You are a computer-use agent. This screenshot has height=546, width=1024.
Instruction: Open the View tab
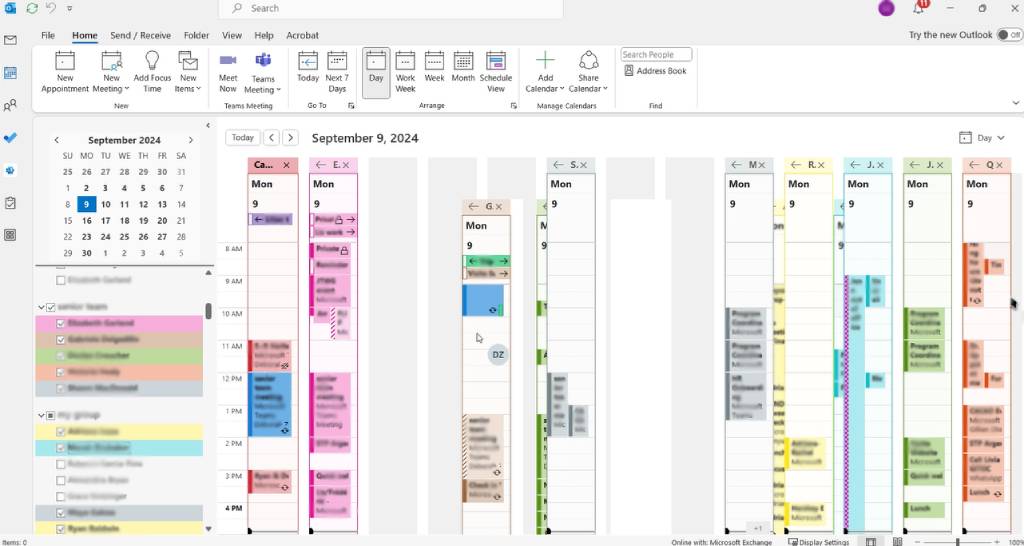coord(232,35)
